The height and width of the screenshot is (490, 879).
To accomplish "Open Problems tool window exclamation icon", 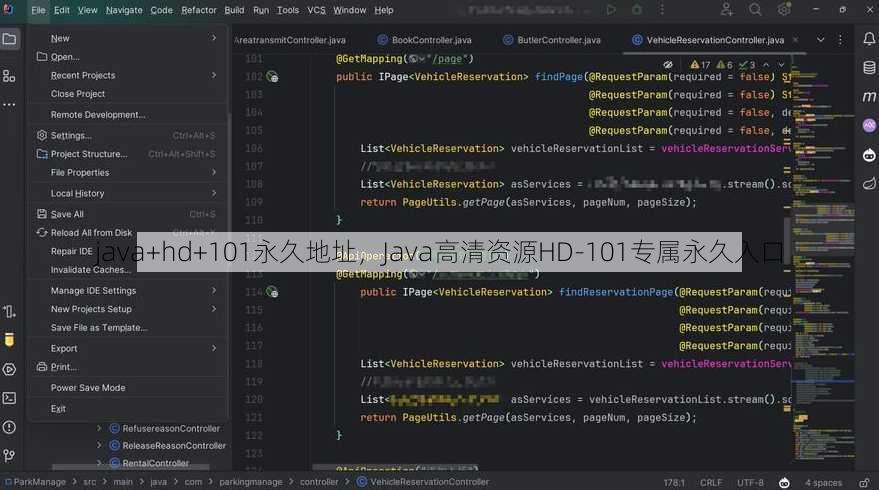I will [10, 427].
